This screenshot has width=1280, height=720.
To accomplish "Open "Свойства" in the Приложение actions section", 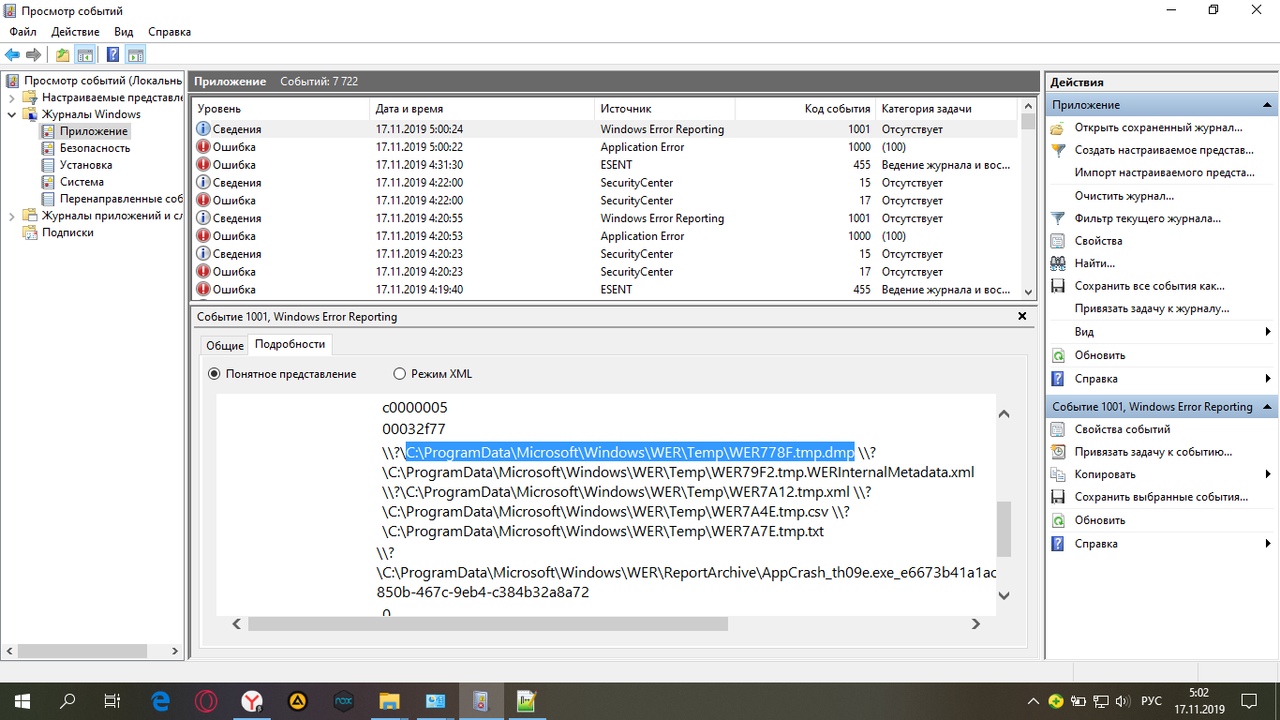I will (1098, 241).
